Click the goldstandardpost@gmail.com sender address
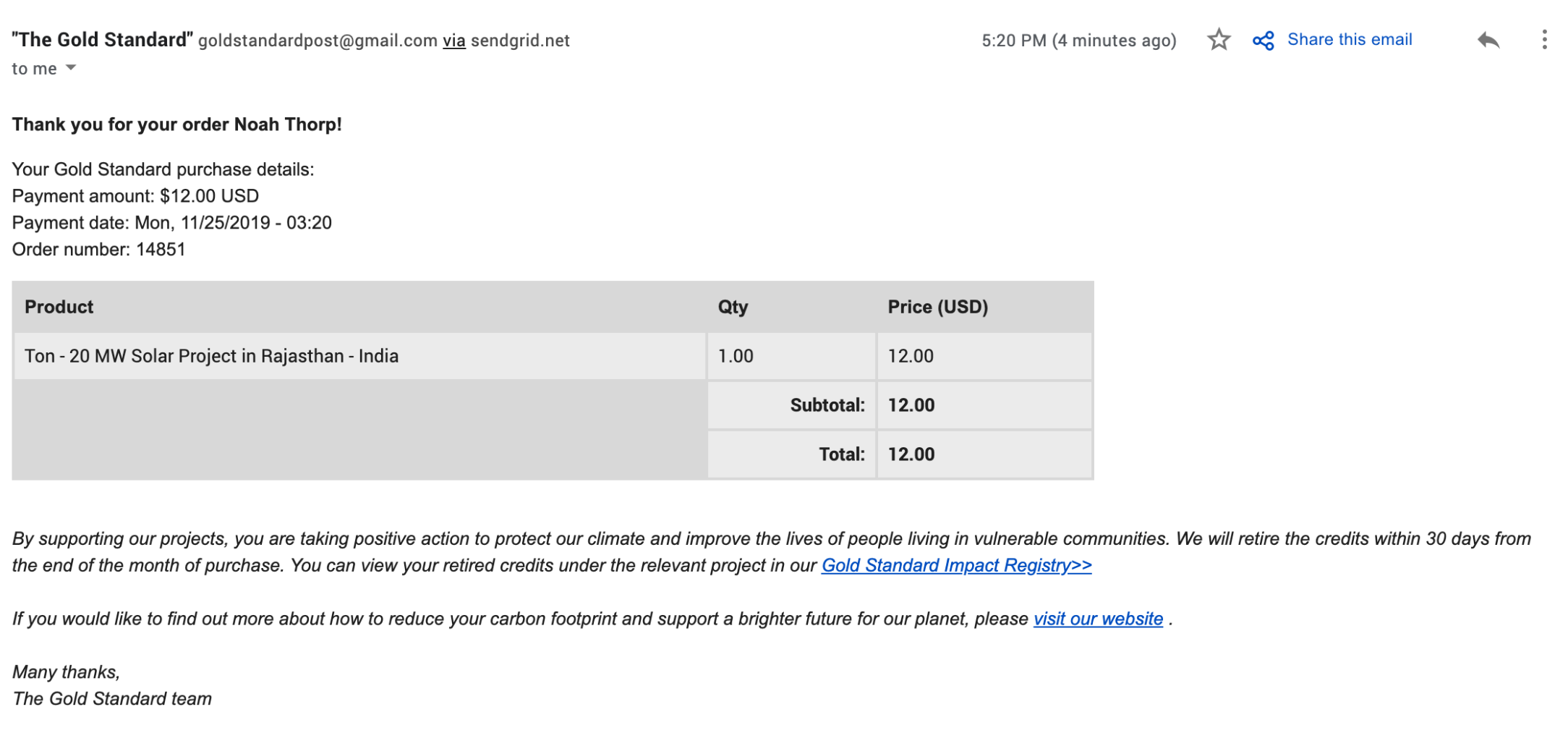This screenshot has height=733, width=1568. pyautogui.click(x=318, y=41)
